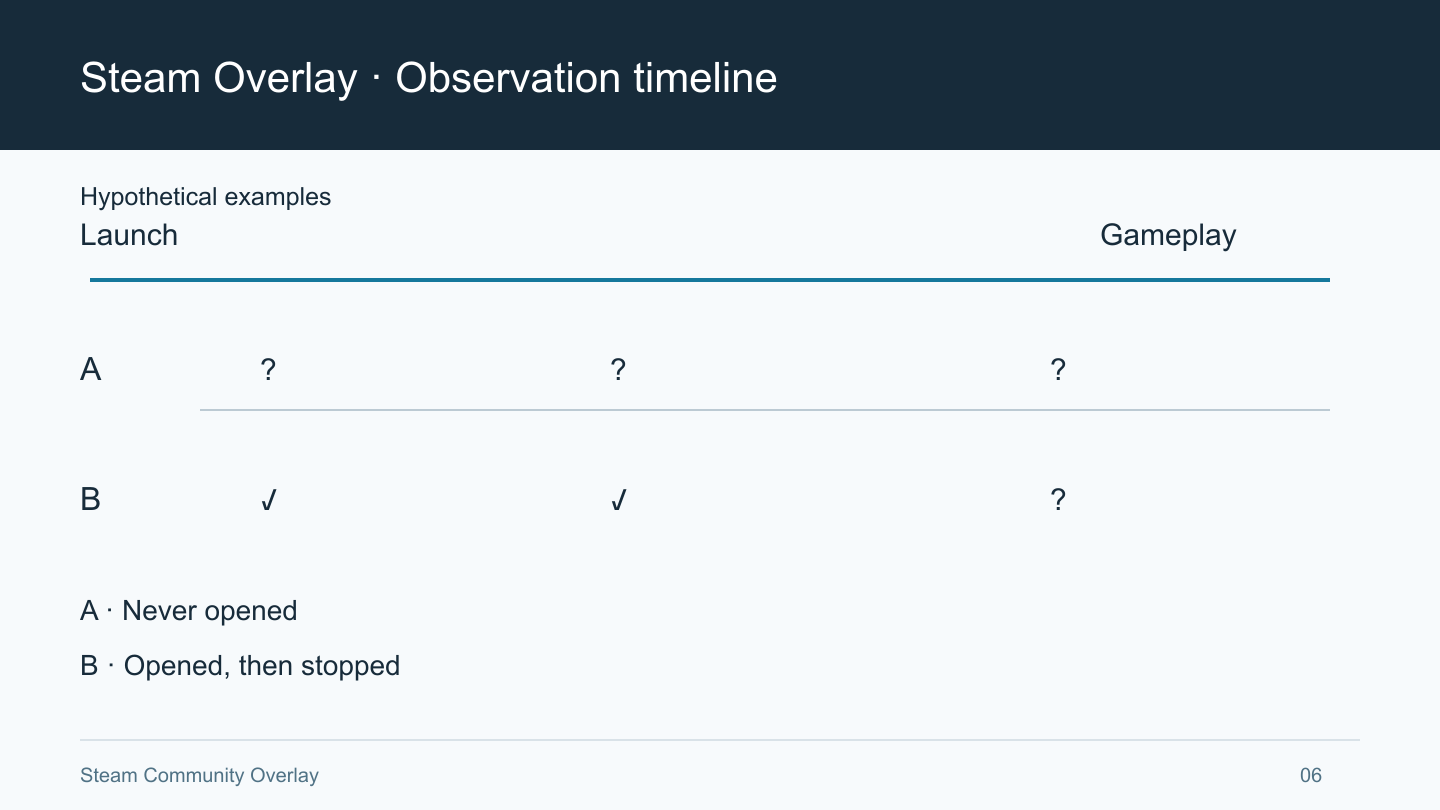
Task: Click legend entry A Never opened
Action: 189,611
